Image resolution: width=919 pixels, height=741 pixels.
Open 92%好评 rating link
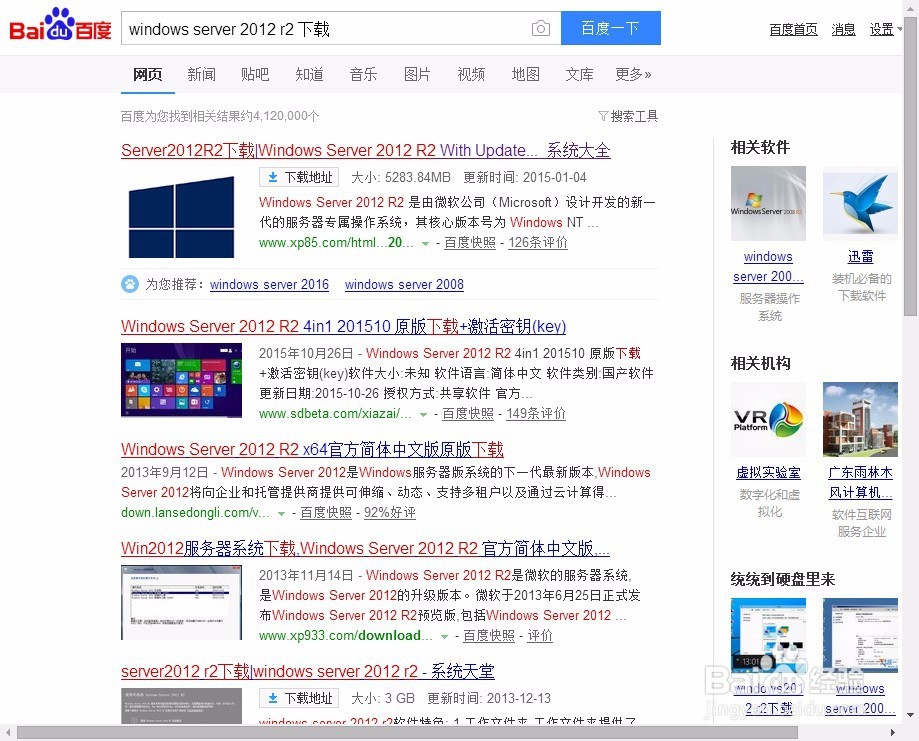click(389, 513)
